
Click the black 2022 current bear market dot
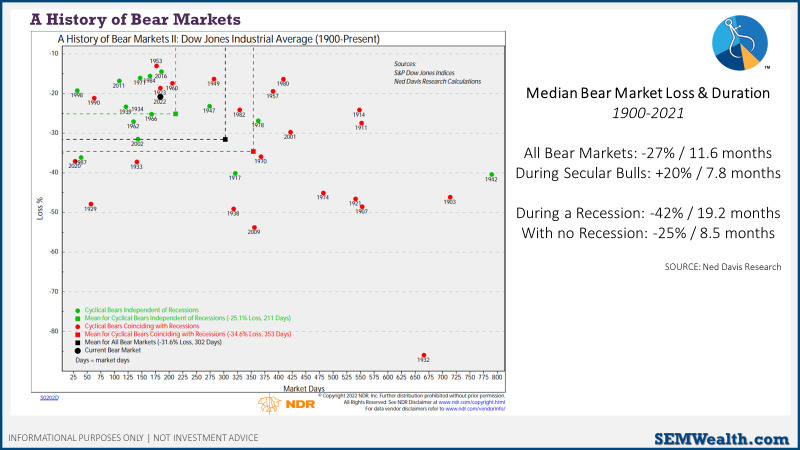coord(160,97)
